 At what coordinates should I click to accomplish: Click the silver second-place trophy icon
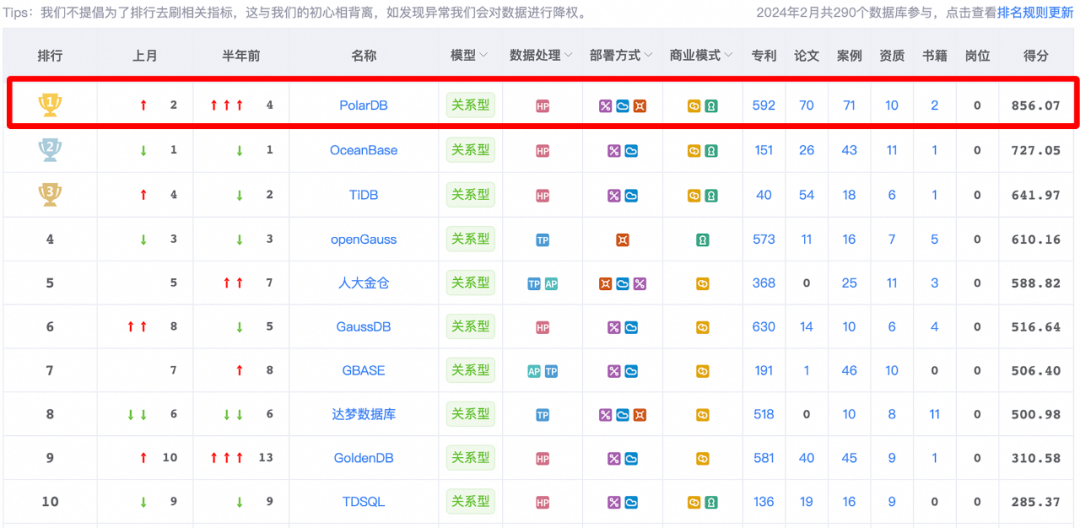[50, 150]
